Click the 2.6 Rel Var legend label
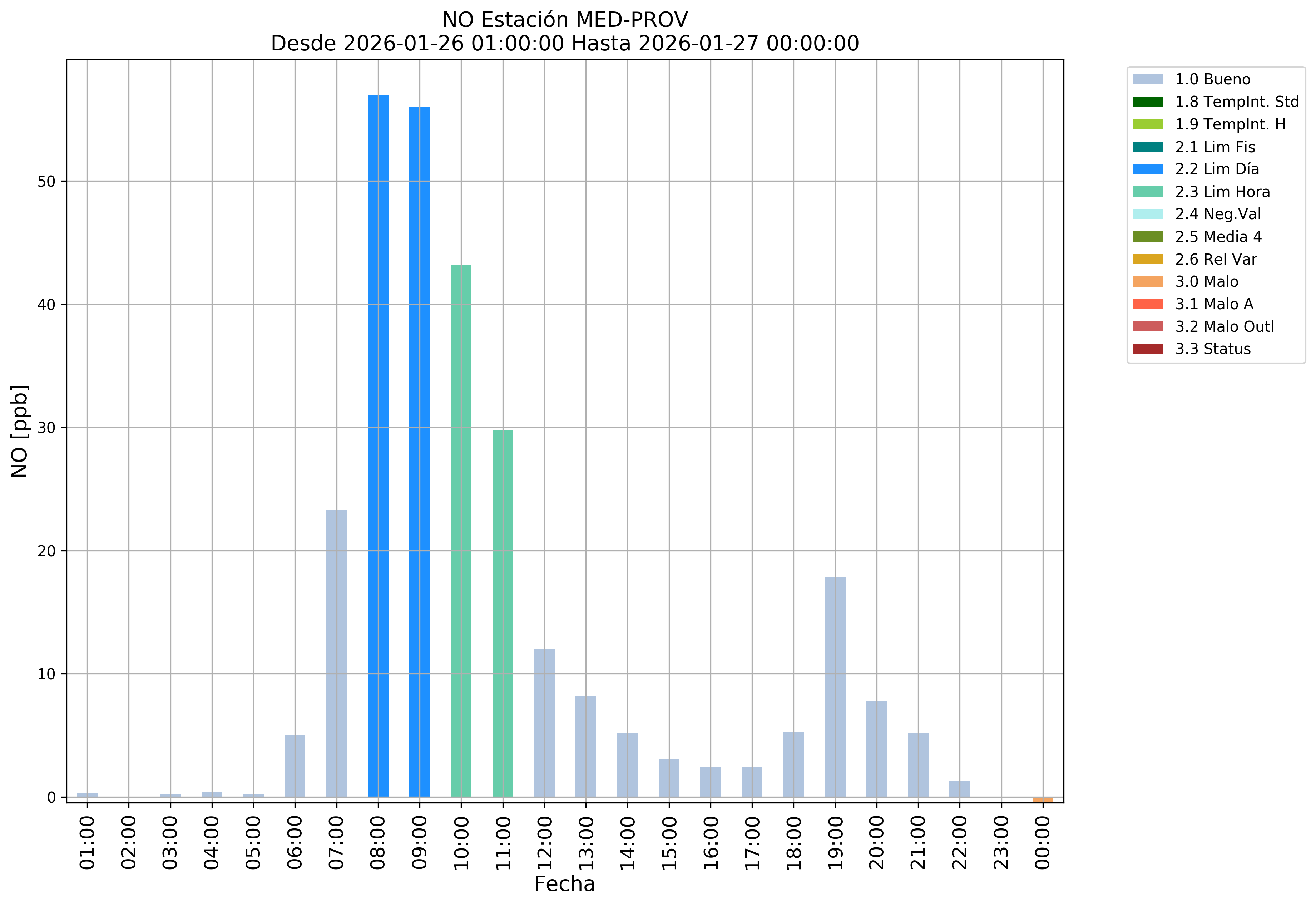The image size is (1316, 906). tap(1216, 260)
